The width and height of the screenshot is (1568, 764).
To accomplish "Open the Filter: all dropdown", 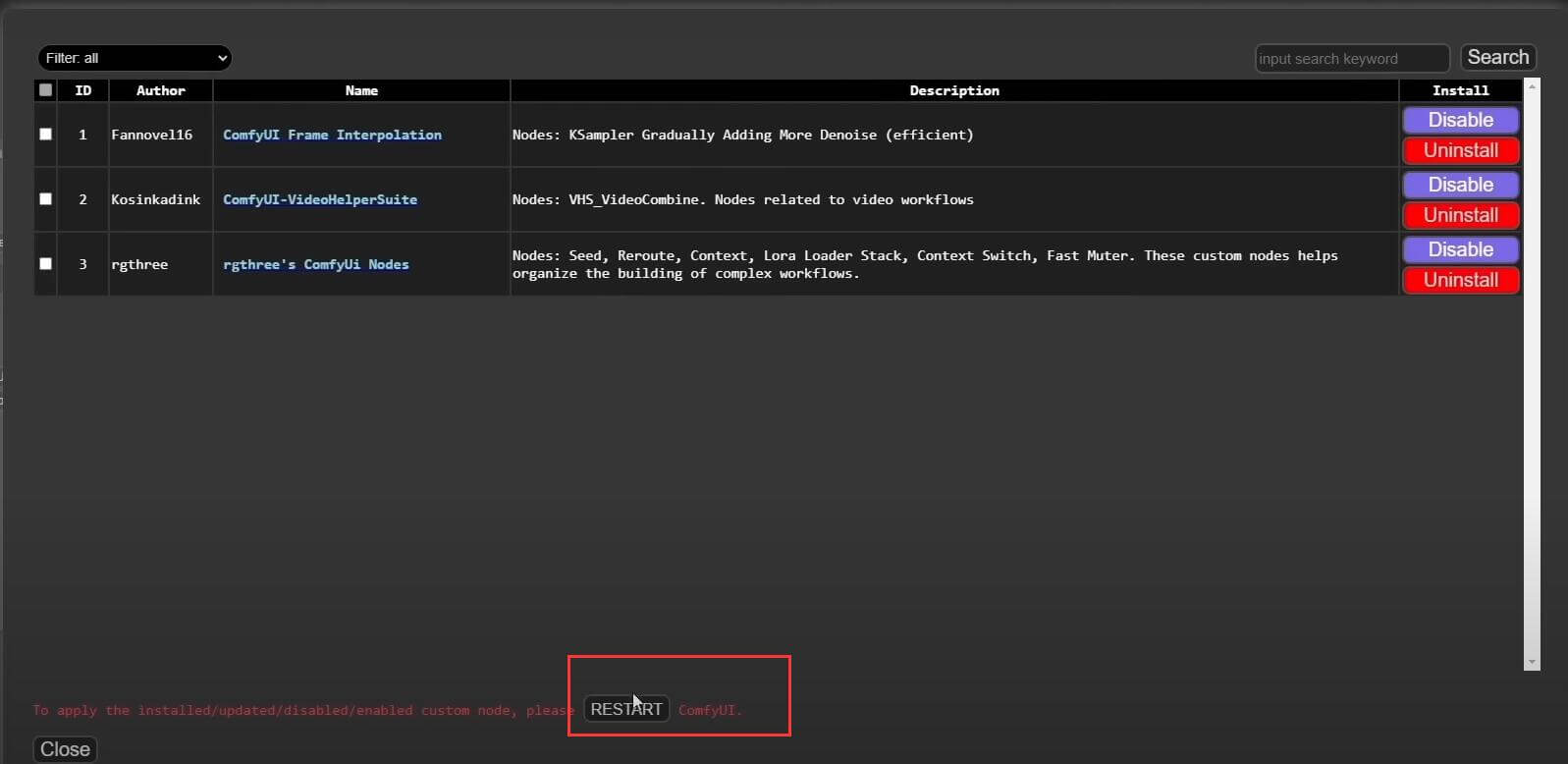I will pos(135,58).
